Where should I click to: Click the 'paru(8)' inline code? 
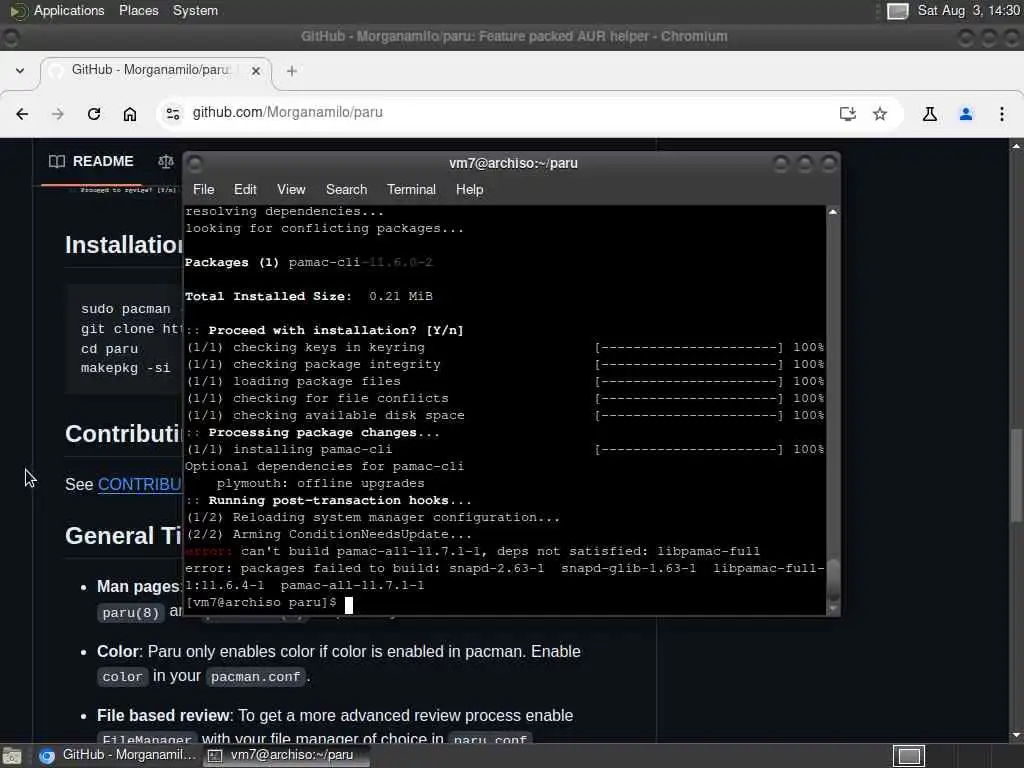click(x=131, y=613)
